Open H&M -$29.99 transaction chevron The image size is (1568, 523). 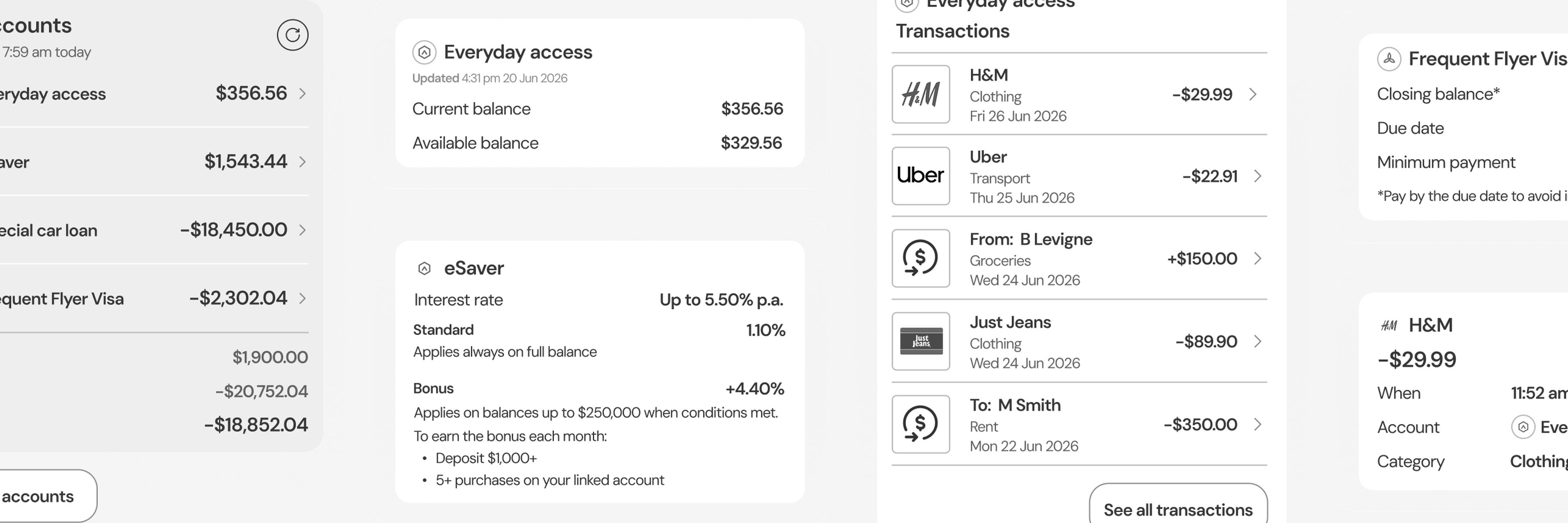click(1253, 95)
